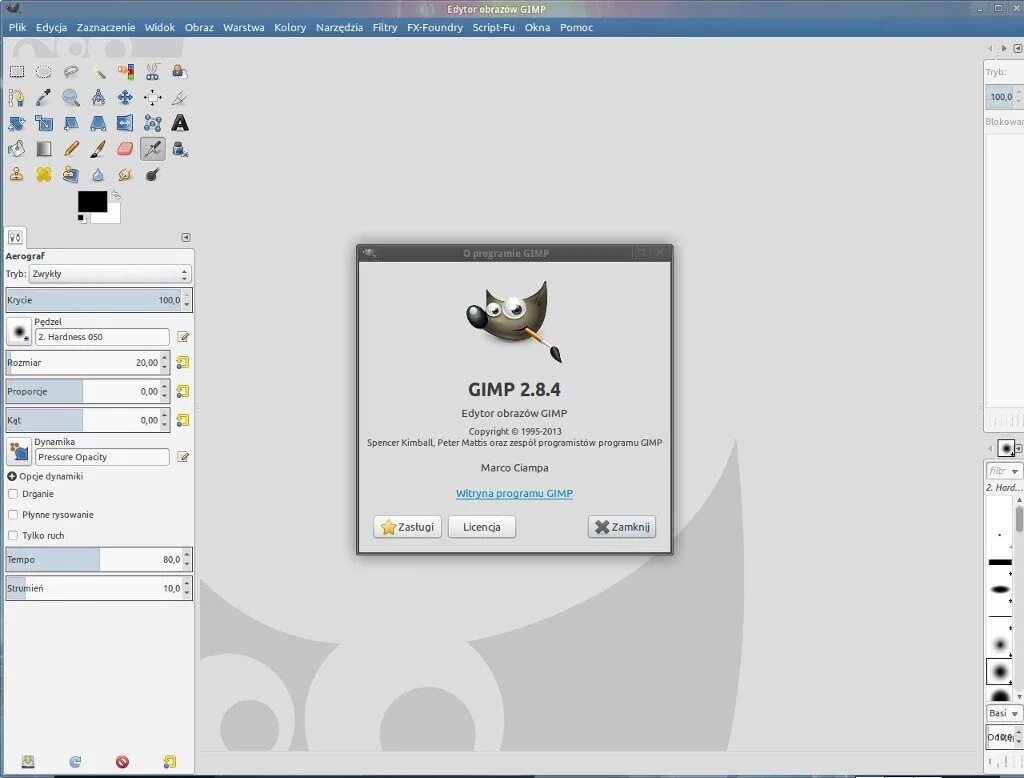Select the Measure compass tool
This screenshot has width=1024, height=778.
click(x=99, y=98)
